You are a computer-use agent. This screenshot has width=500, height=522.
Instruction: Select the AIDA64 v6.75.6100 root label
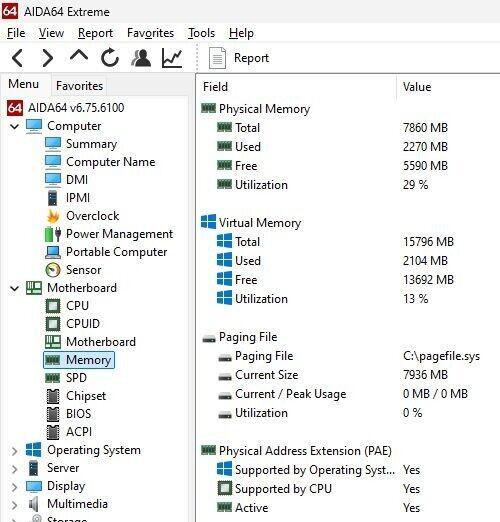click(x=76, y=108)
